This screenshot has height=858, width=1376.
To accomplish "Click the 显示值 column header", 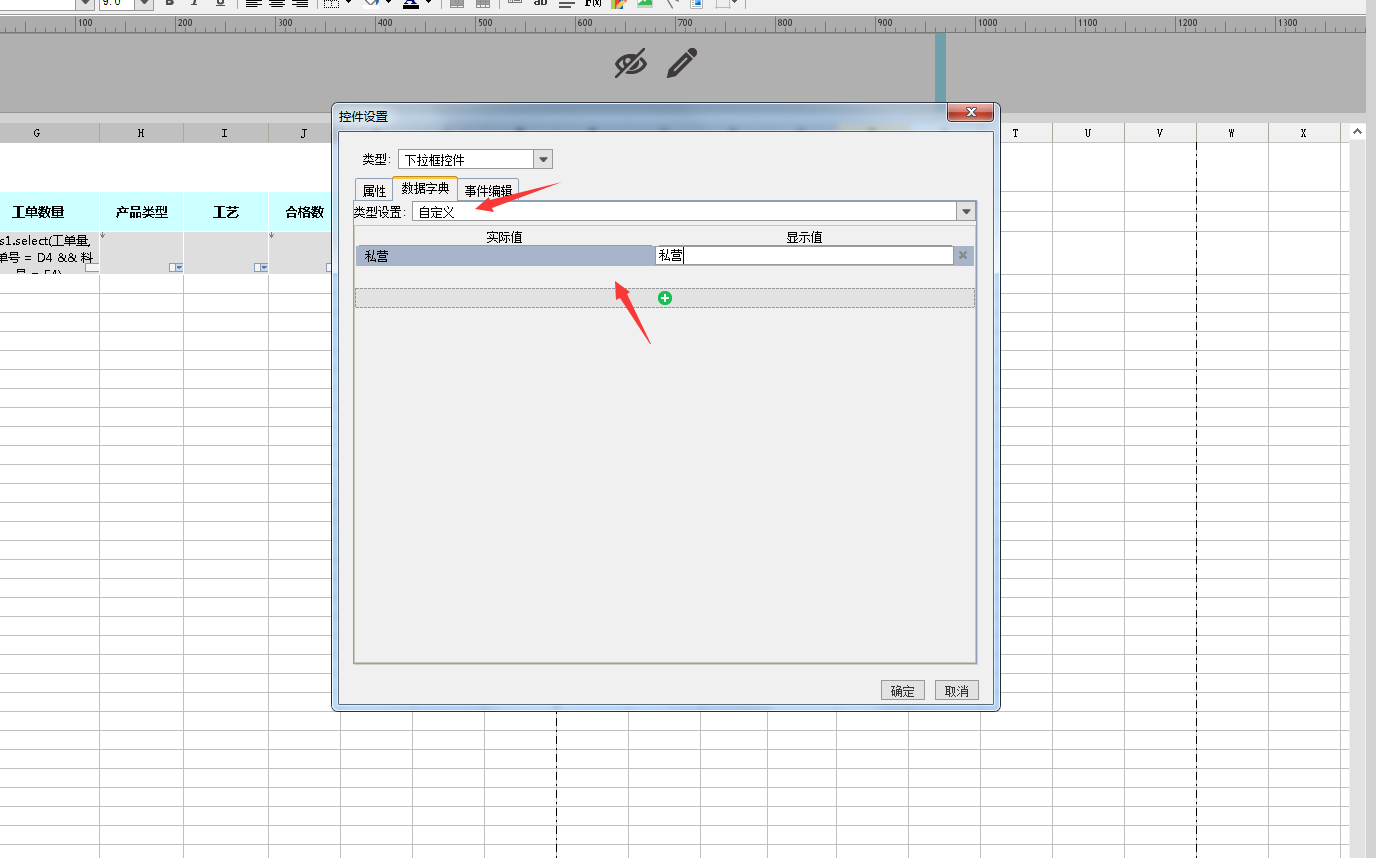I will tap(804, 237).
